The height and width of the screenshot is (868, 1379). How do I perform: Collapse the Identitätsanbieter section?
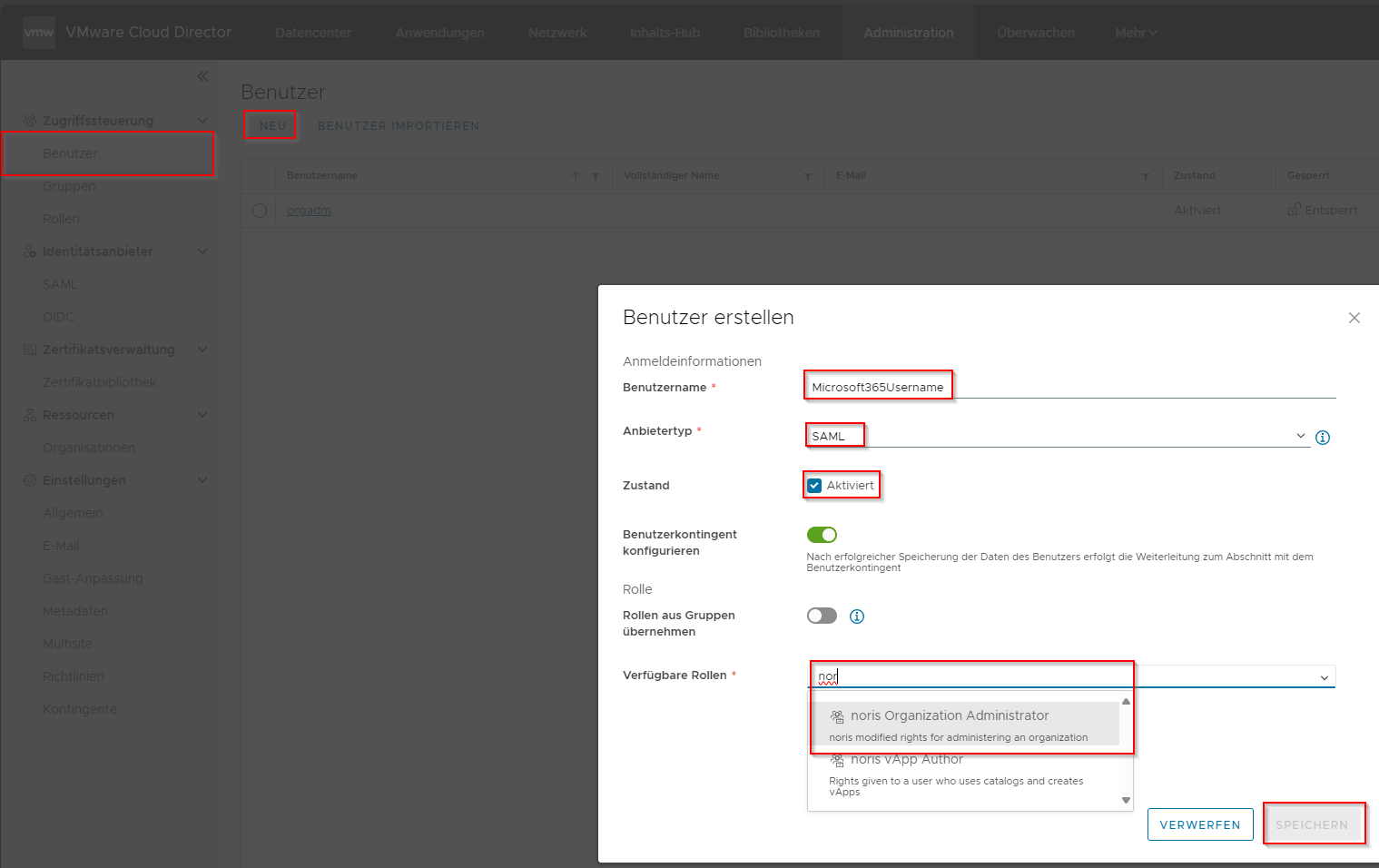pos(202,252)
